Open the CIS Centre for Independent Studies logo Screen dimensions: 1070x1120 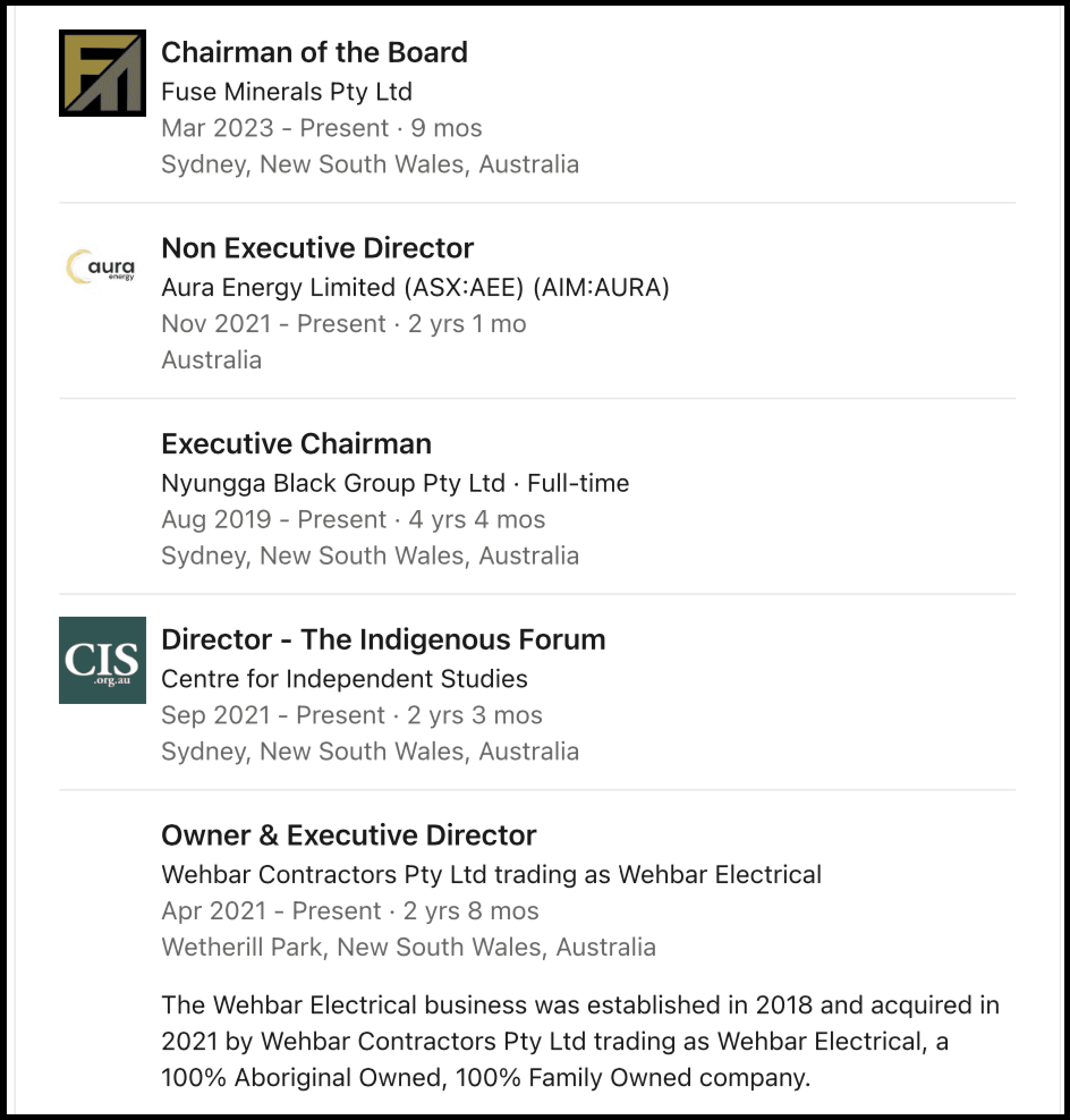[x=102, y=660]
